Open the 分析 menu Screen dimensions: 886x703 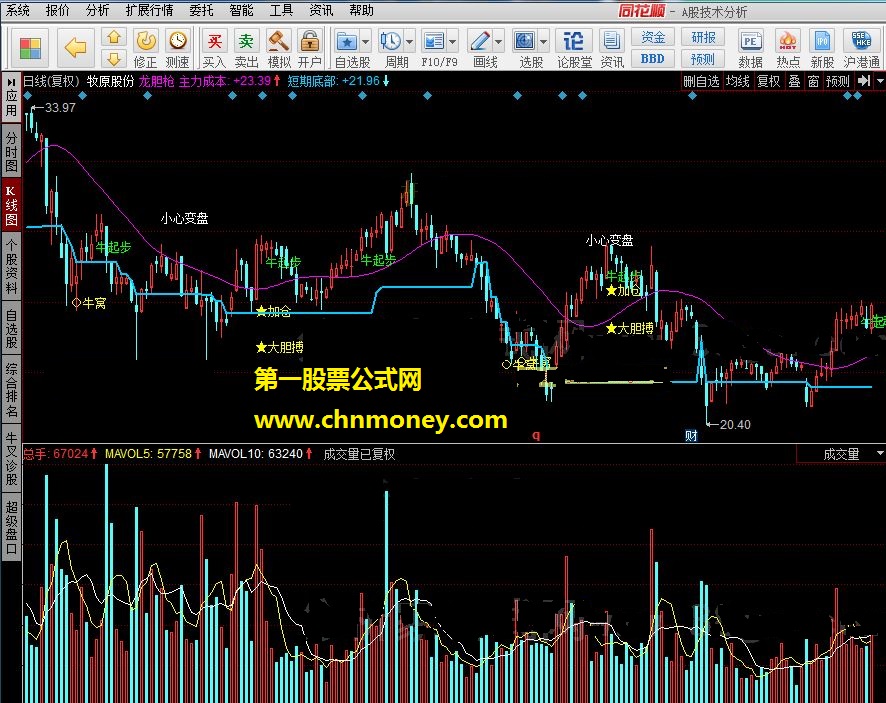point(97,10)
